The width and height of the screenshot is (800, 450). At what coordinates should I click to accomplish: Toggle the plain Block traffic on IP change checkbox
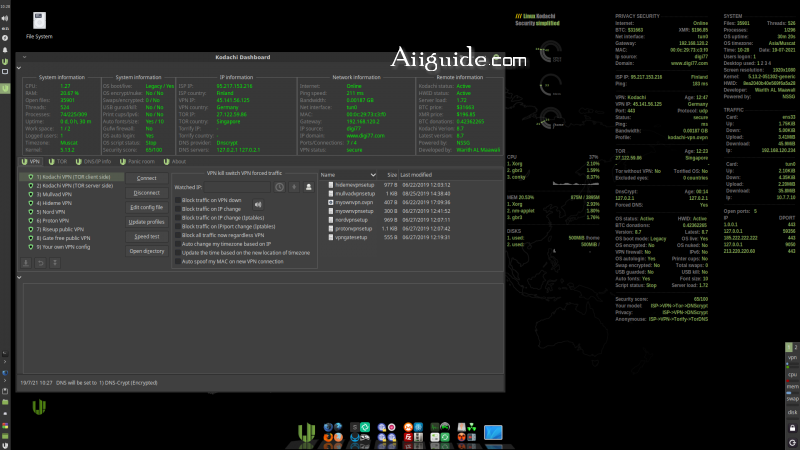[x=178, y=209]
